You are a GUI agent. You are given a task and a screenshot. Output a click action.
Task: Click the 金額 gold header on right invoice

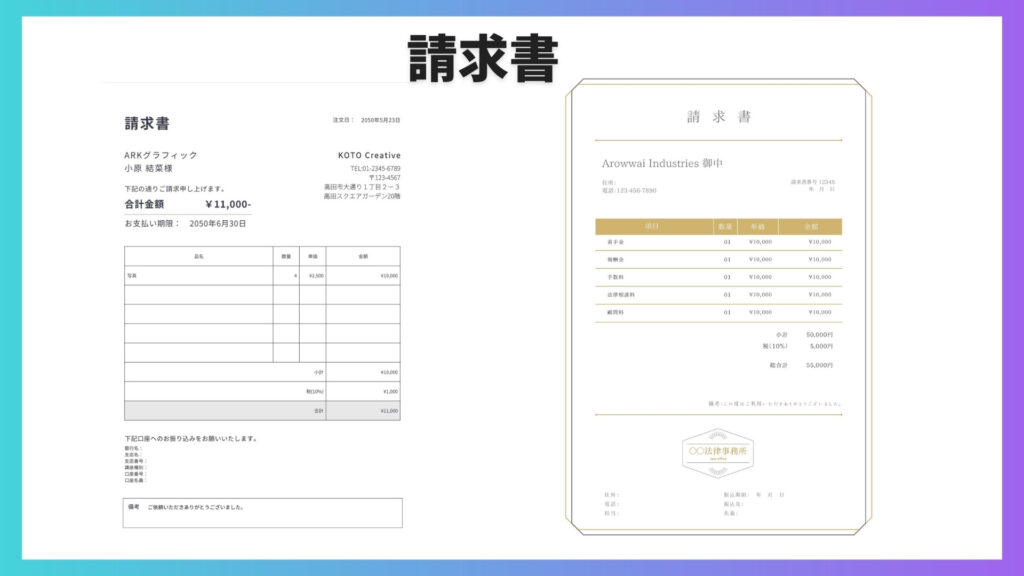coord(810,227)
